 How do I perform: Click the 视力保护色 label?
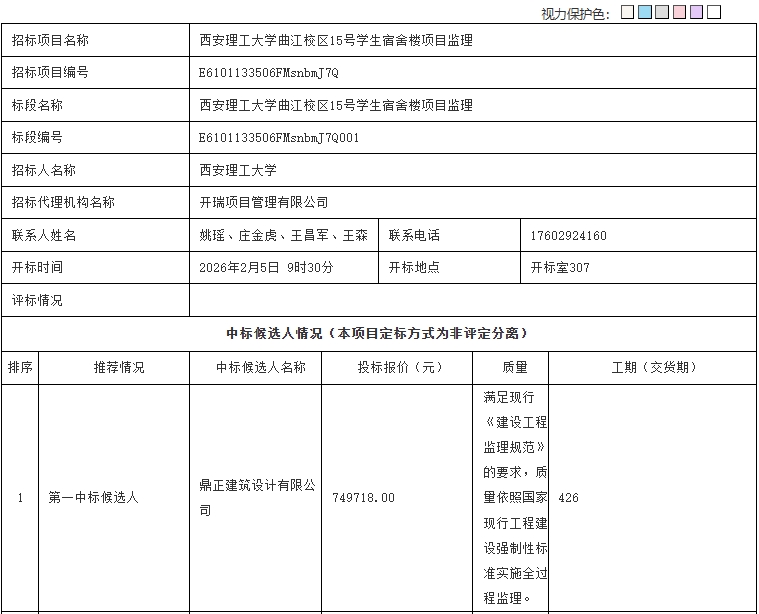[575, 14]
